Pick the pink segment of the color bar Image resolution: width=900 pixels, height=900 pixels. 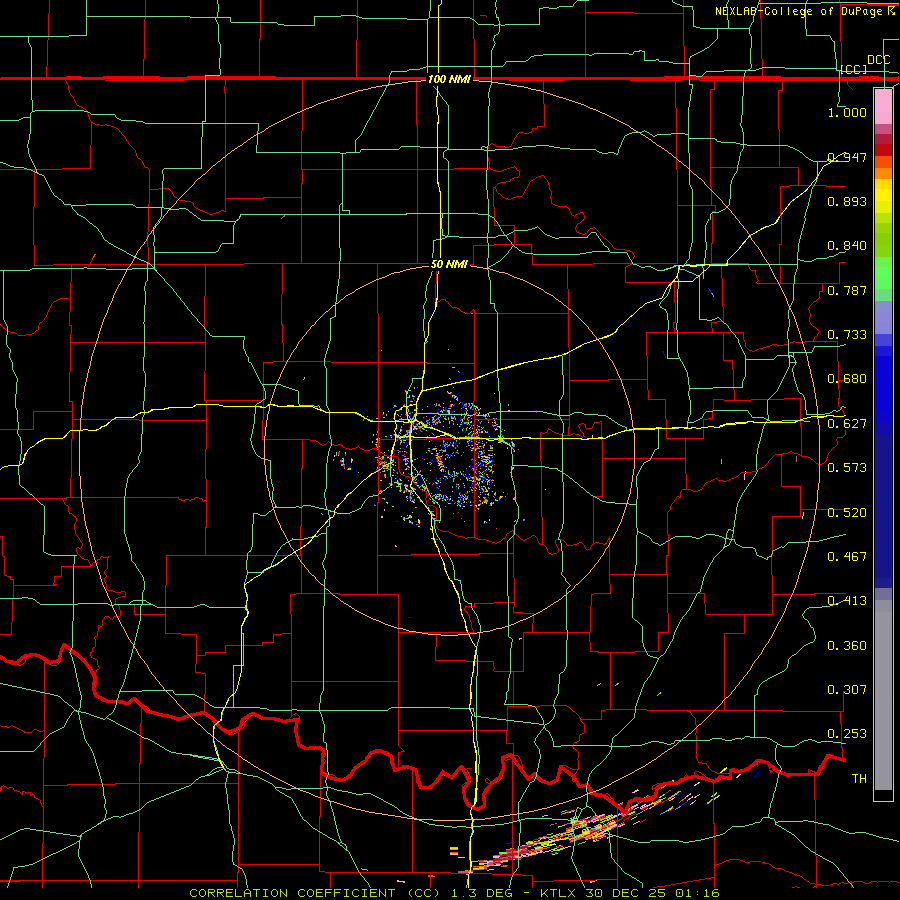click(883, 106)
